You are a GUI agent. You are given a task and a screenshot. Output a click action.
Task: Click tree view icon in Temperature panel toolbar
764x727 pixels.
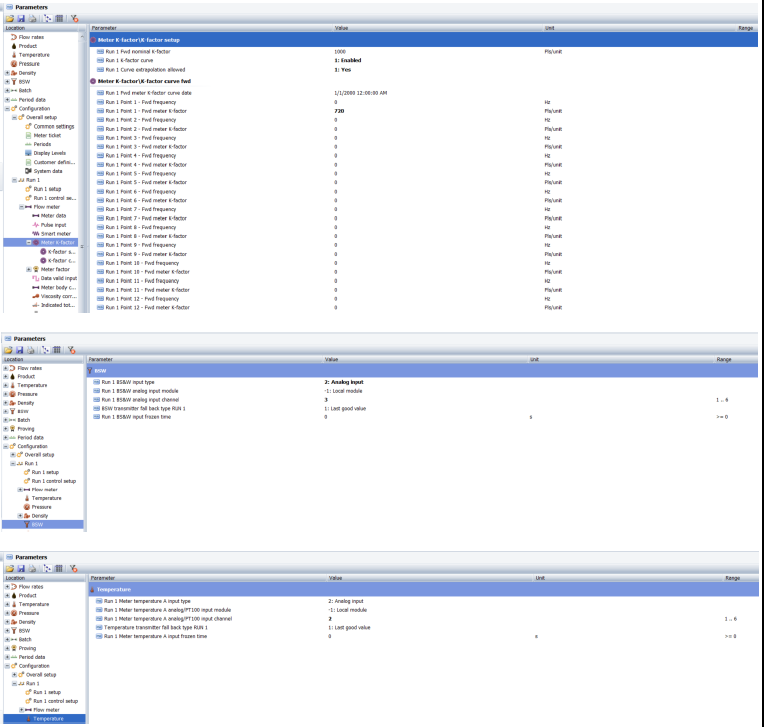(x=47, y=569)
